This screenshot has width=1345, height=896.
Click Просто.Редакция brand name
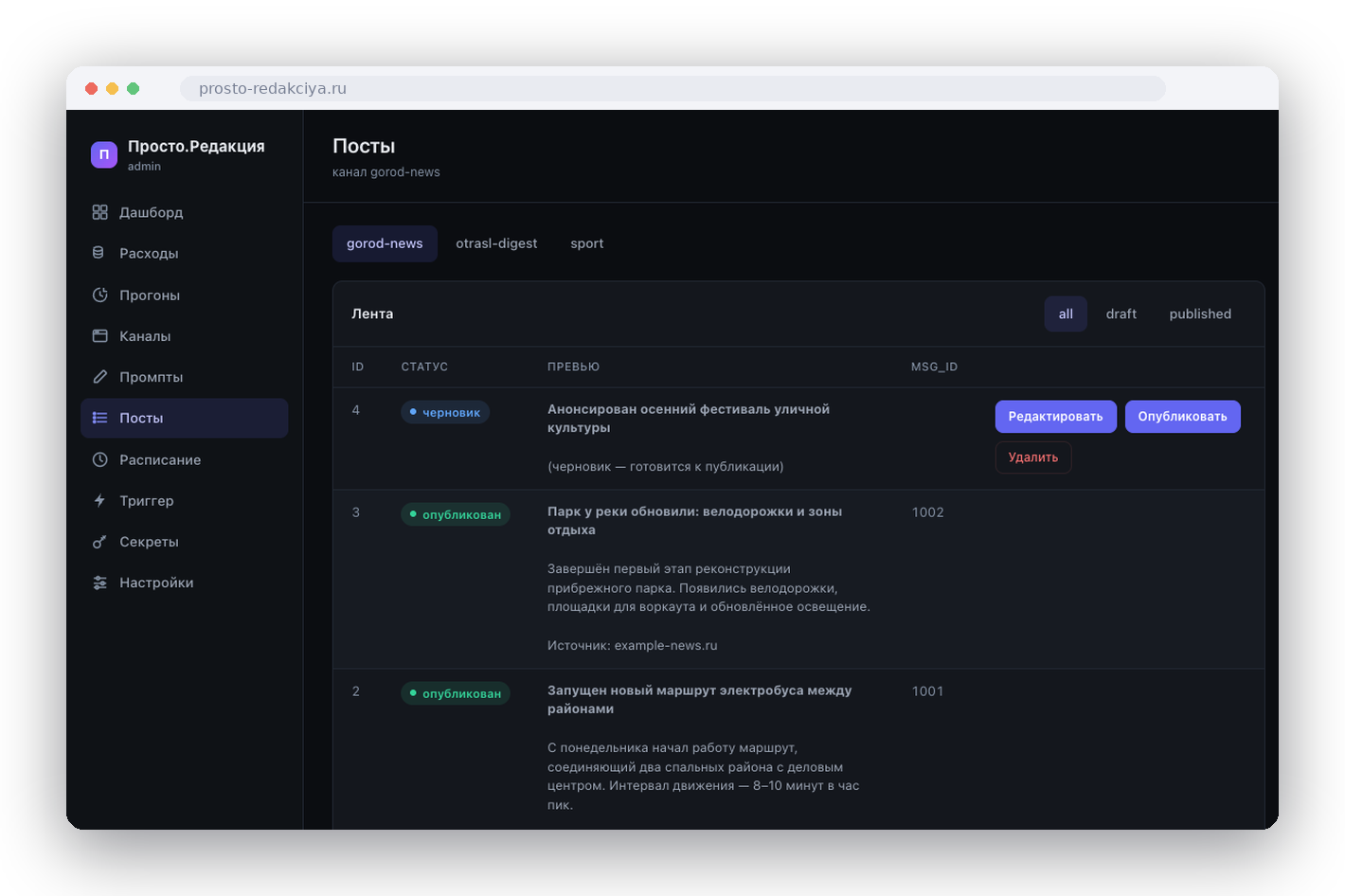pyautogui.click(x=196, y=146)
